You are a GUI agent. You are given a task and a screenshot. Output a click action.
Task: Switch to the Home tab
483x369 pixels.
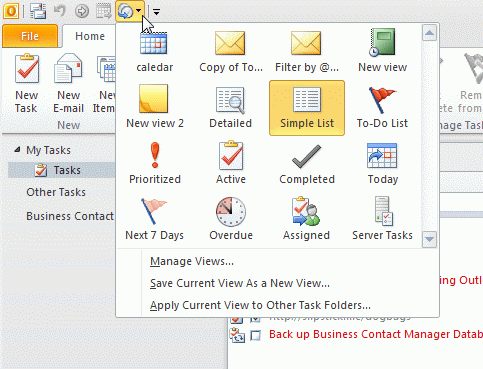[90, 36]
